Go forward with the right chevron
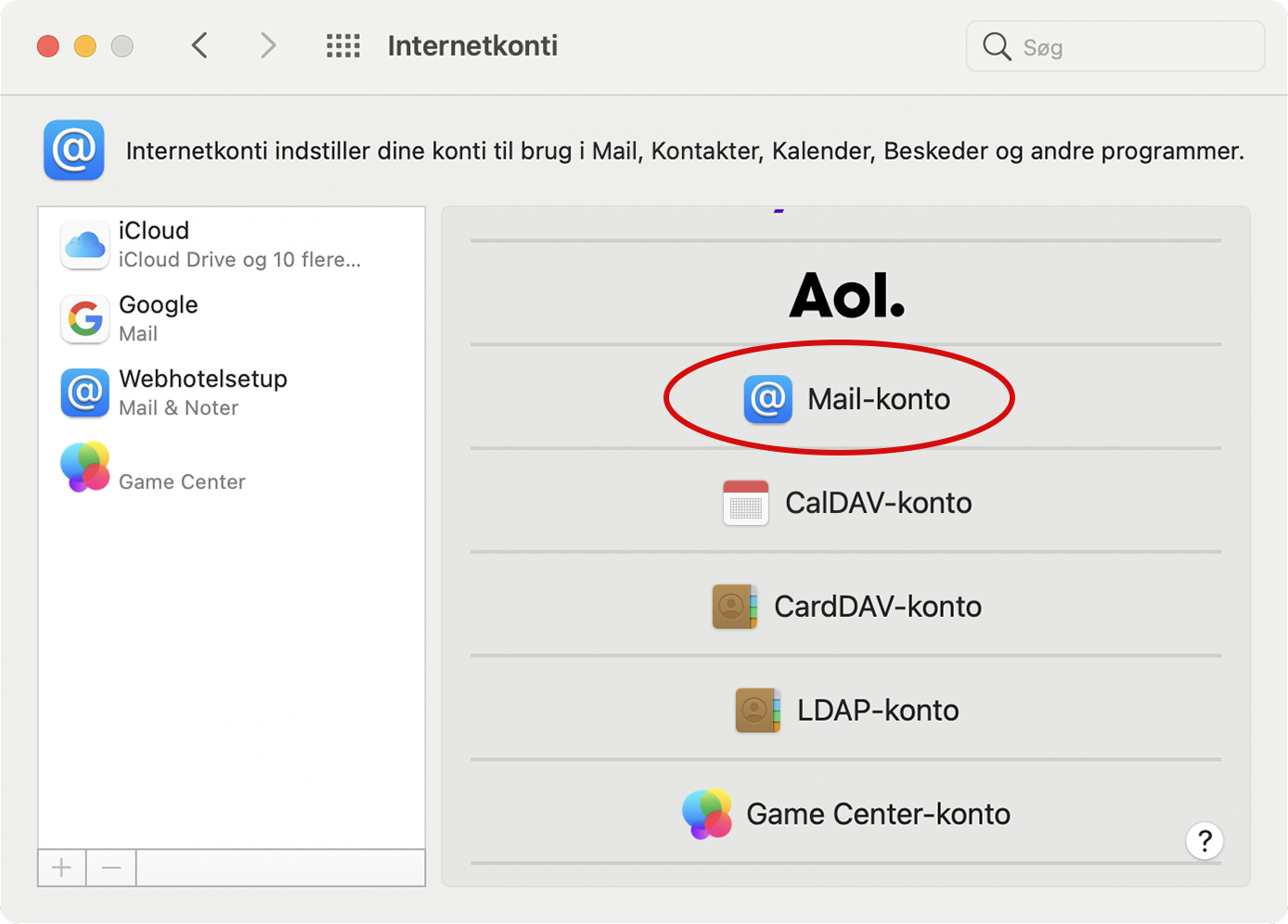The height and width of the screenshot is (924, 1288). [268, 45]
